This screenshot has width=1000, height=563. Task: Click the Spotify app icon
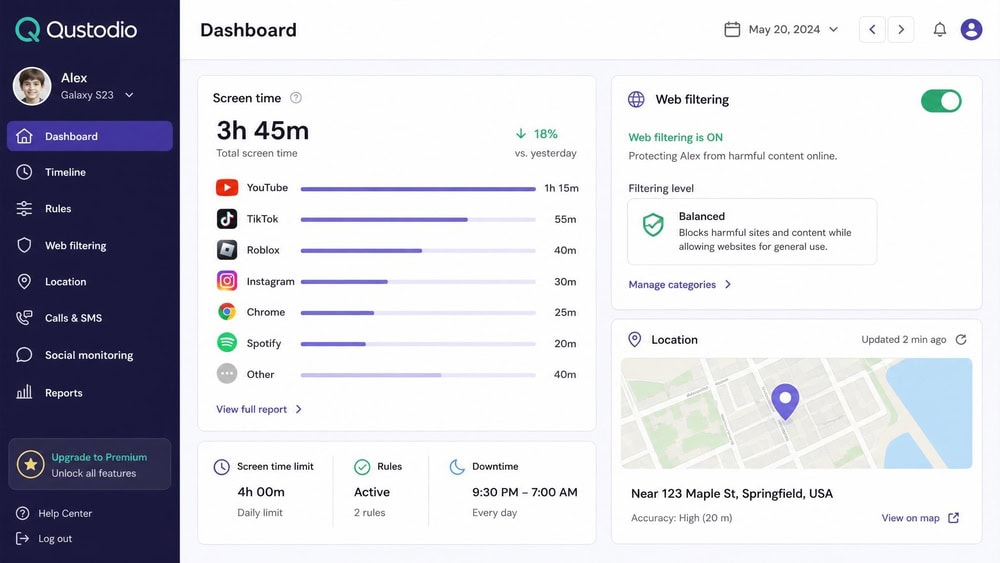[227, 343]
